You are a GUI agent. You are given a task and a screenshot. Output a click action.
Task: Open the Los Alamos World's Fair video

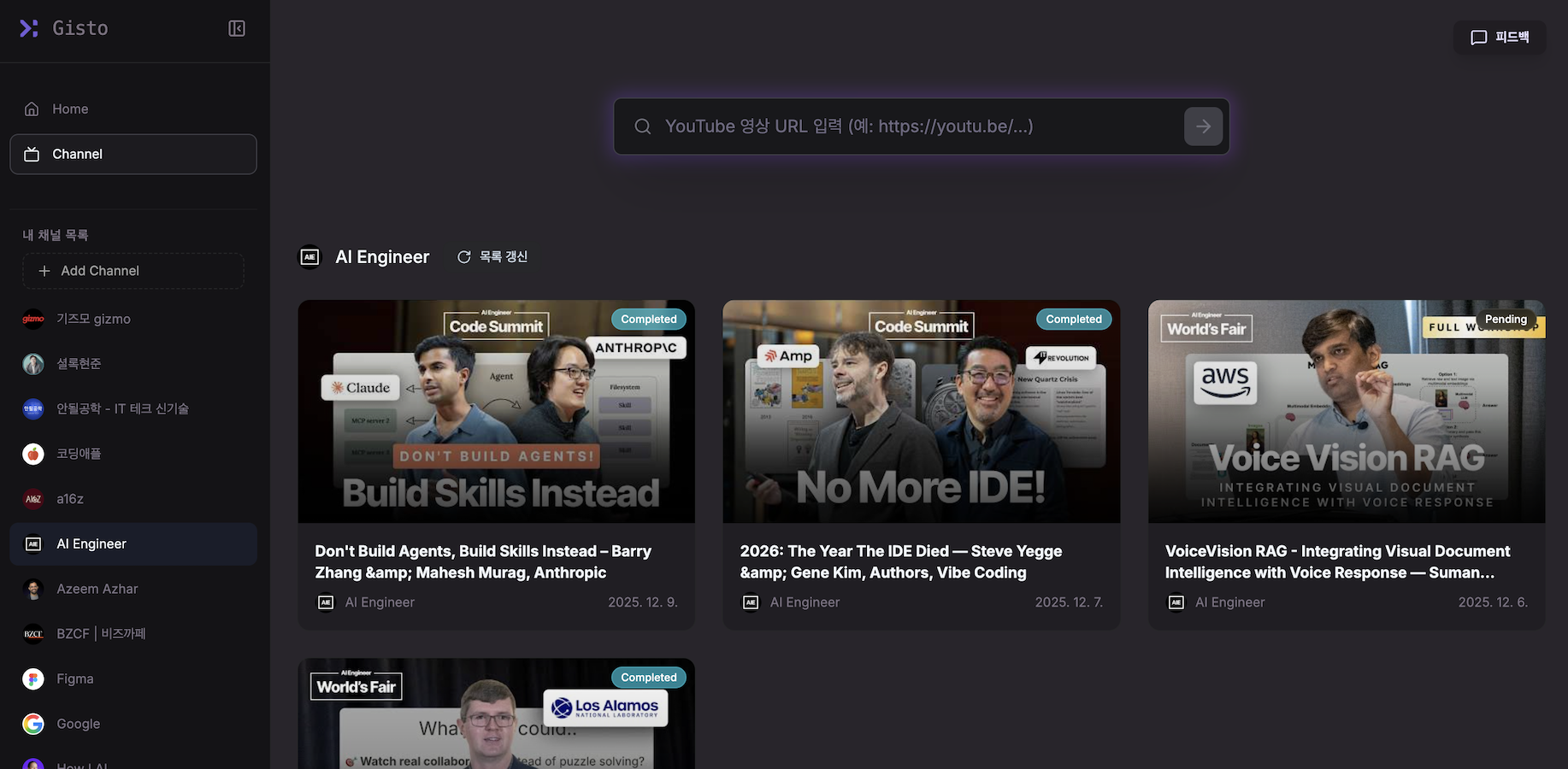click(x=496, y=713)
